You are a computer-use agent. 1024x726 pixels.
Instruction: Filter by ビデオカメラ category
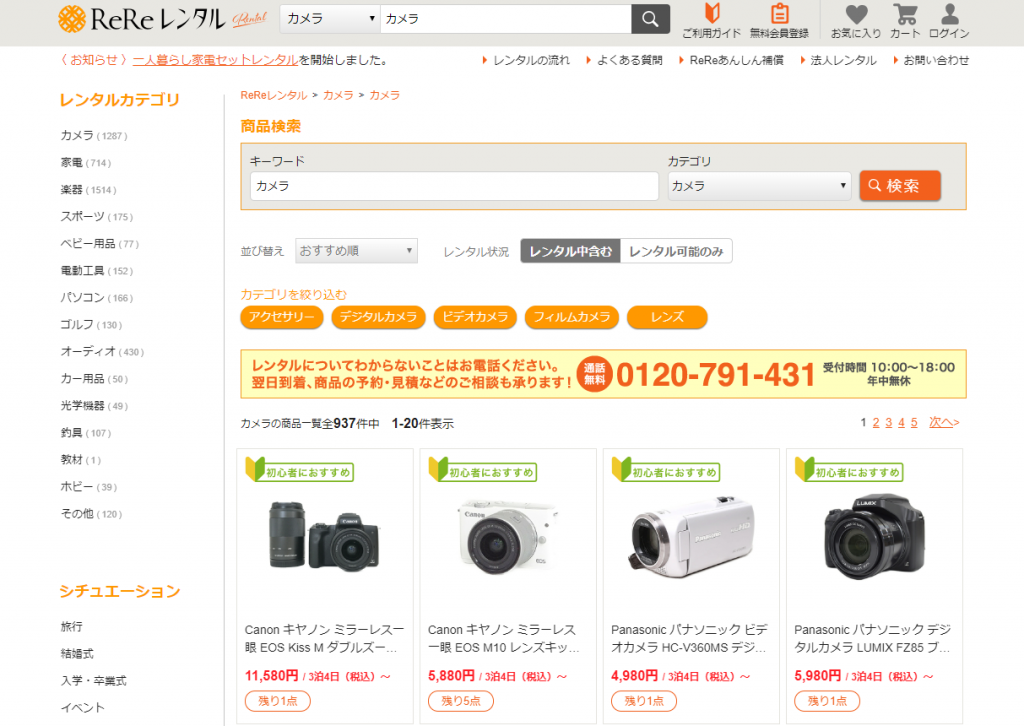475,317
